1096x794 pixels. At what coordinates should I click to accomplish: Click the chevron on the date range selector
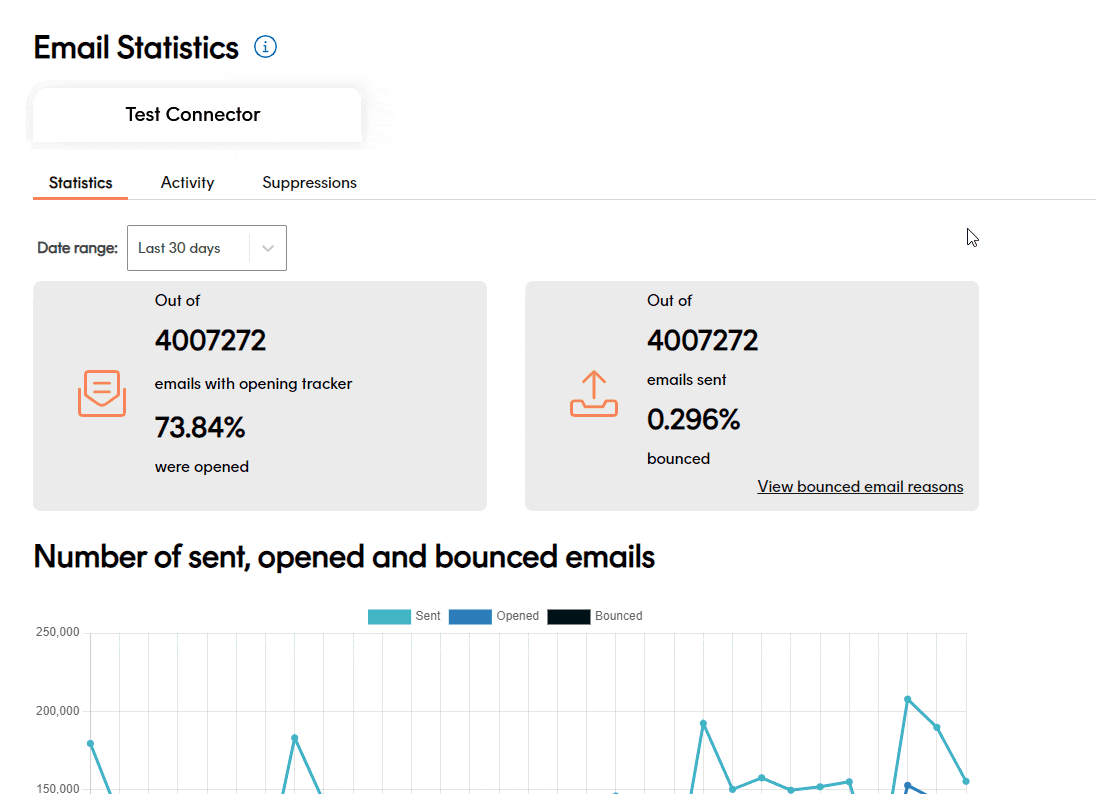click(x=267, y=247)
